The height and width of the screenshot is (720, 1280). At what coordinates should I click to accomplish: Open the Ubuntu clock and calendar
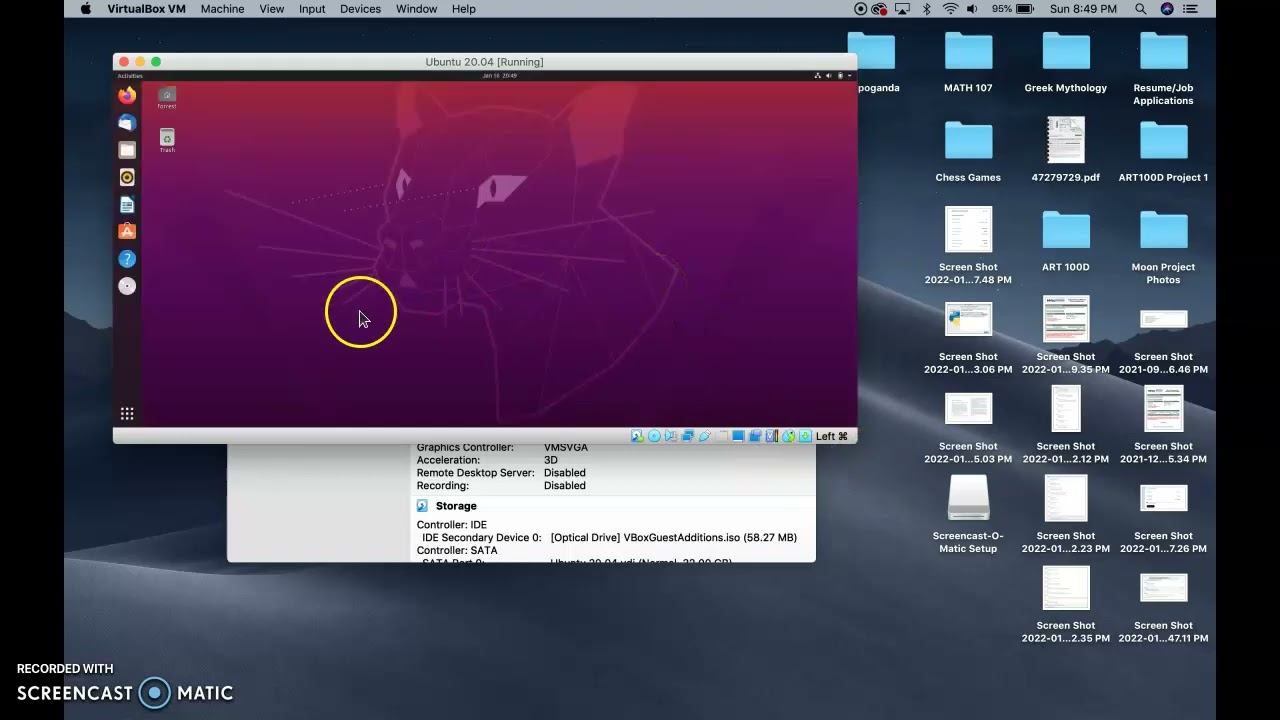point(499,76)
